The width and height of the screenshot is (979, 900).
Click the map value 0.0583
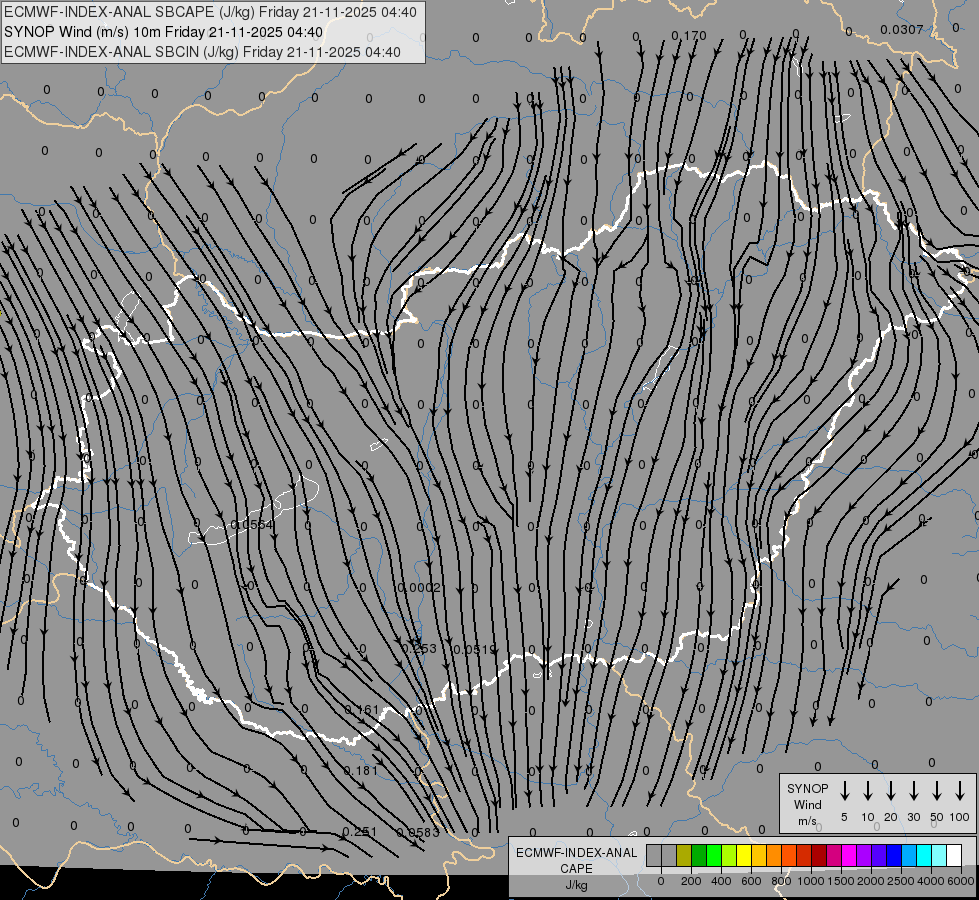tap(418, 833)
